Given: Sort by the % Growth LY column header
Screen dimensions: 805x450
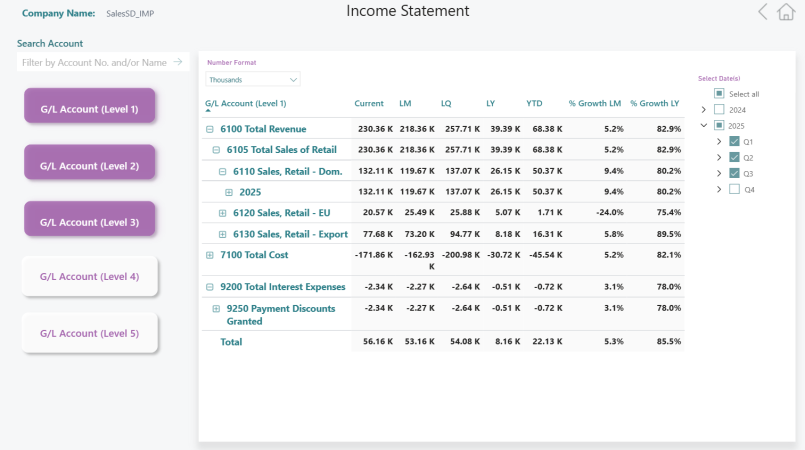Looking at the screenshot, I should (654, 103).
